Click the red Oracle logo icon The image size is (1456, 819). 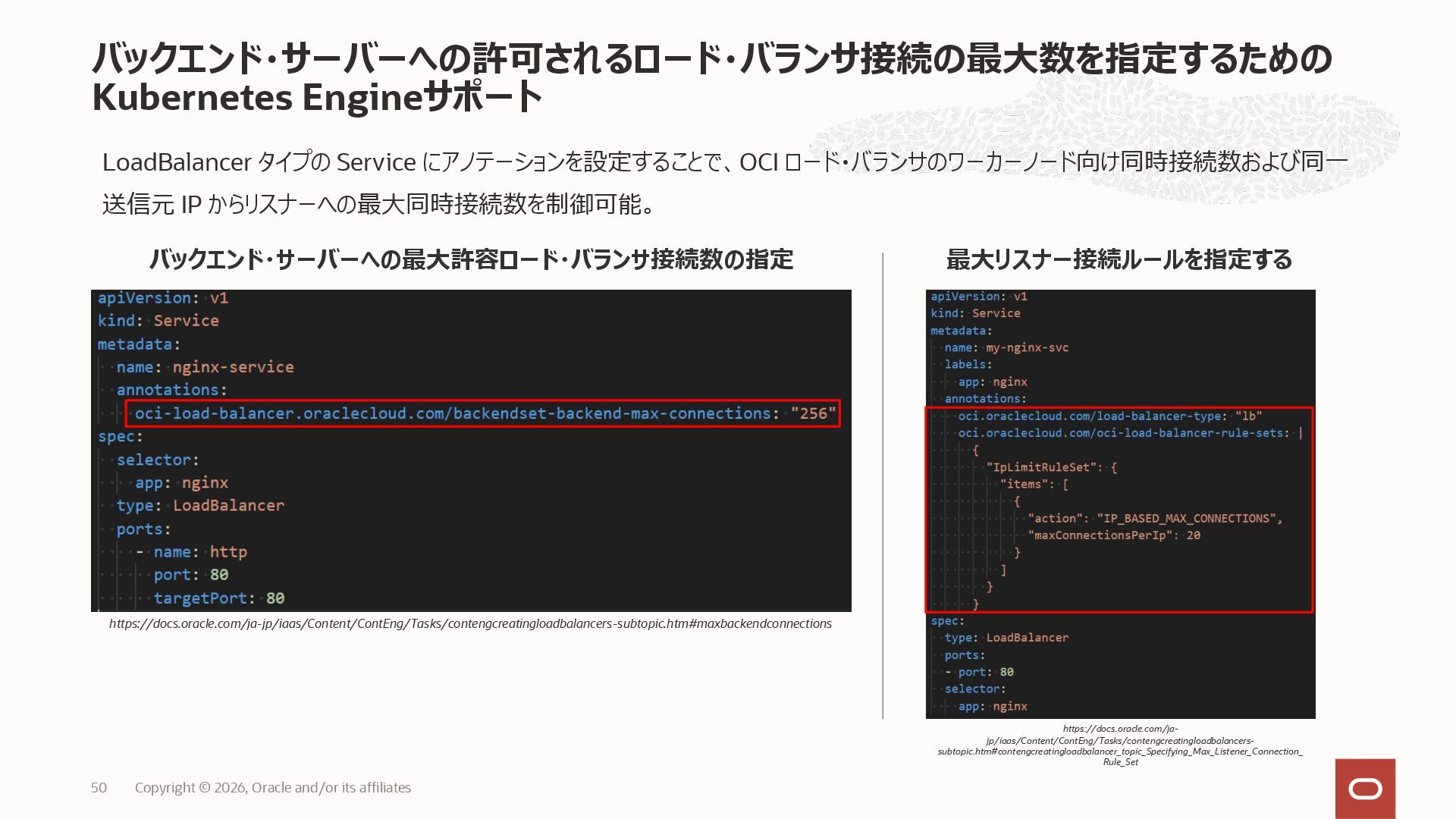[x=1365, y=789]
